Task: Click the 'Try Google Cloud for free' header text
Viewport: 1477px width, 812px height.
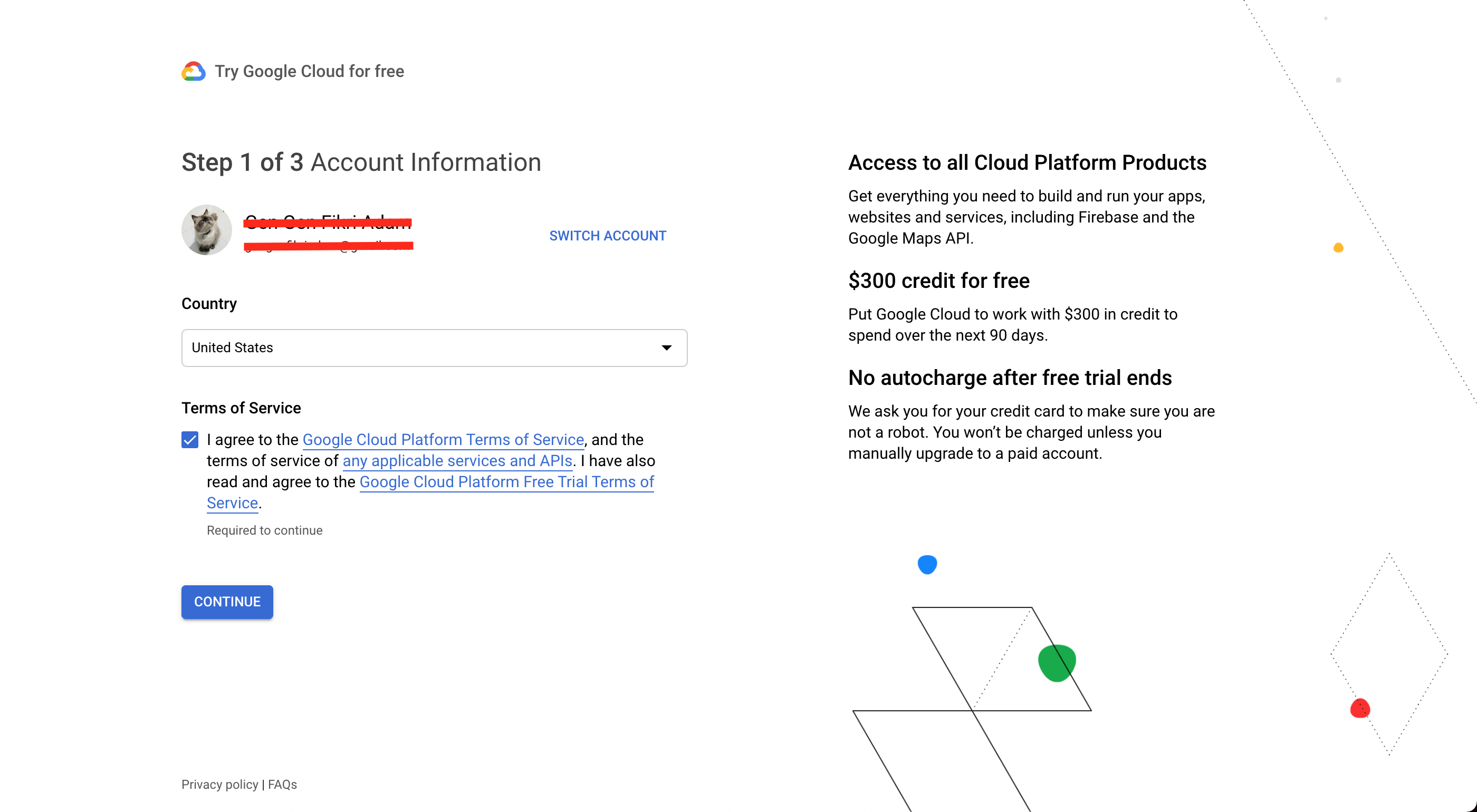Action: click(x=310, y=71)
